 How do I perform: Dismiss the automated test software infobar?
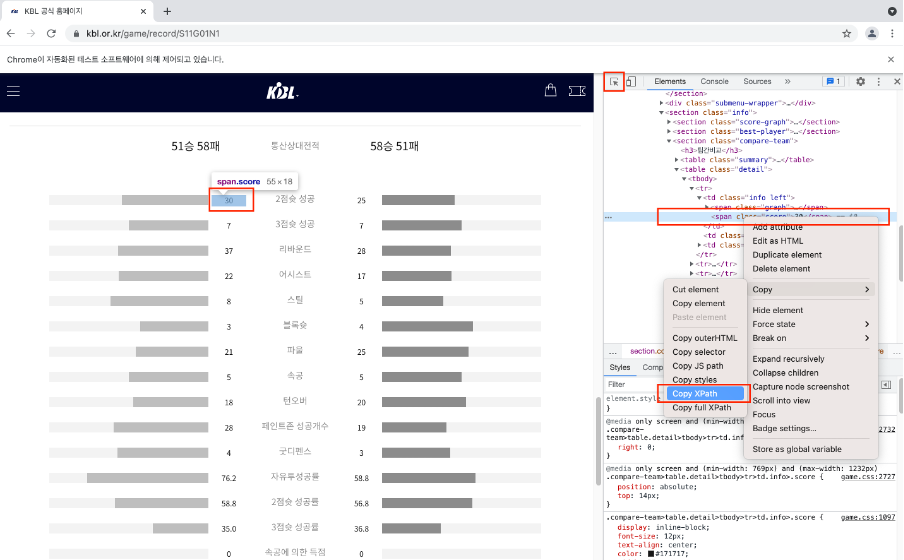[891, 59]
